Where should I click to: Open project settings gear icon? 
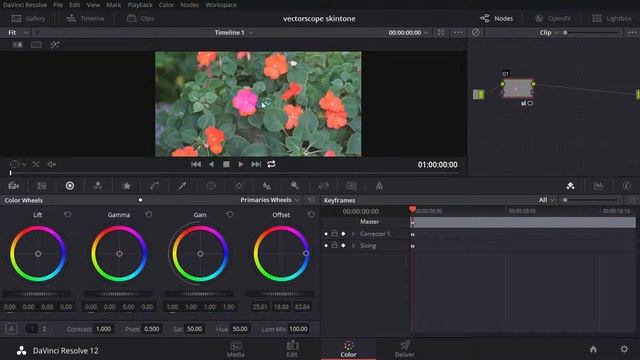[624, 349]
